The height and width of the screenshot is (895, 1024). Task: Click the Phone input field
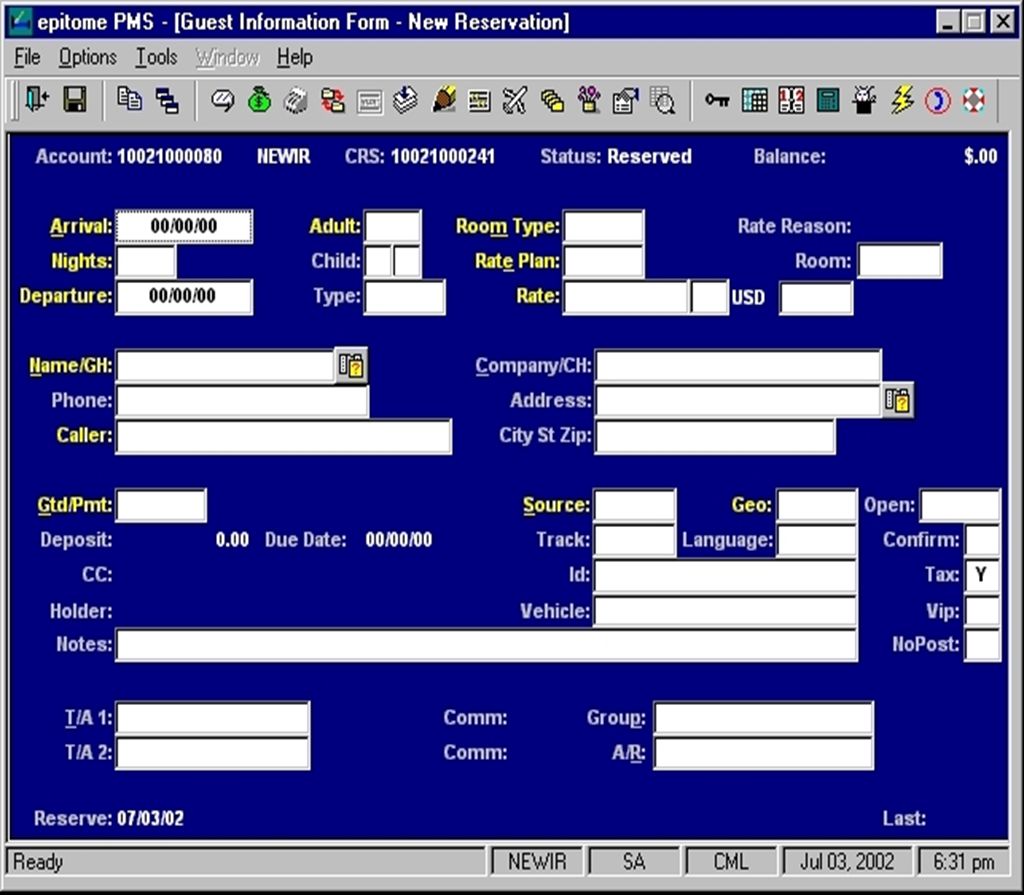click(242, 400)
